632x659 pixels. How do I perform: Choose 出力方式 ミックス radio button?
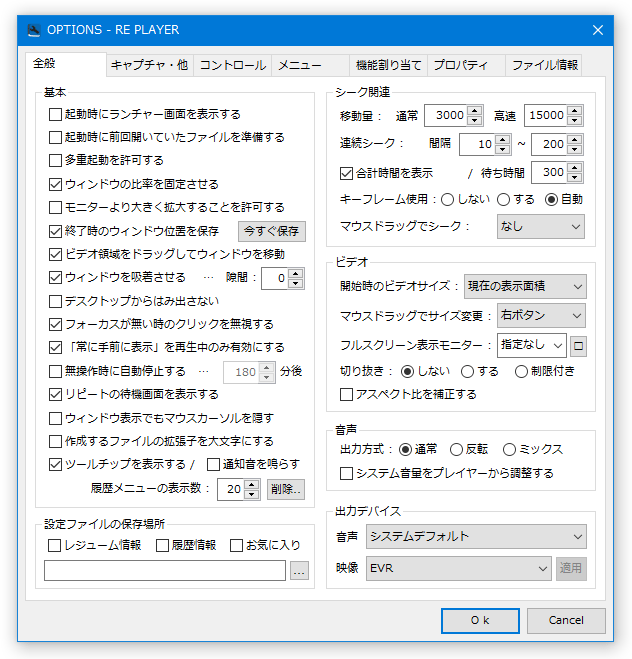(x=509, y=449)
